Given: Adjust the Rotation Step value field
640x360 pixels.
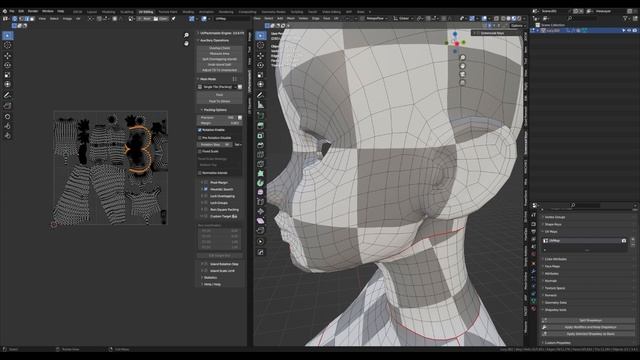Looking at the screenshot, I should click(215, 144).
